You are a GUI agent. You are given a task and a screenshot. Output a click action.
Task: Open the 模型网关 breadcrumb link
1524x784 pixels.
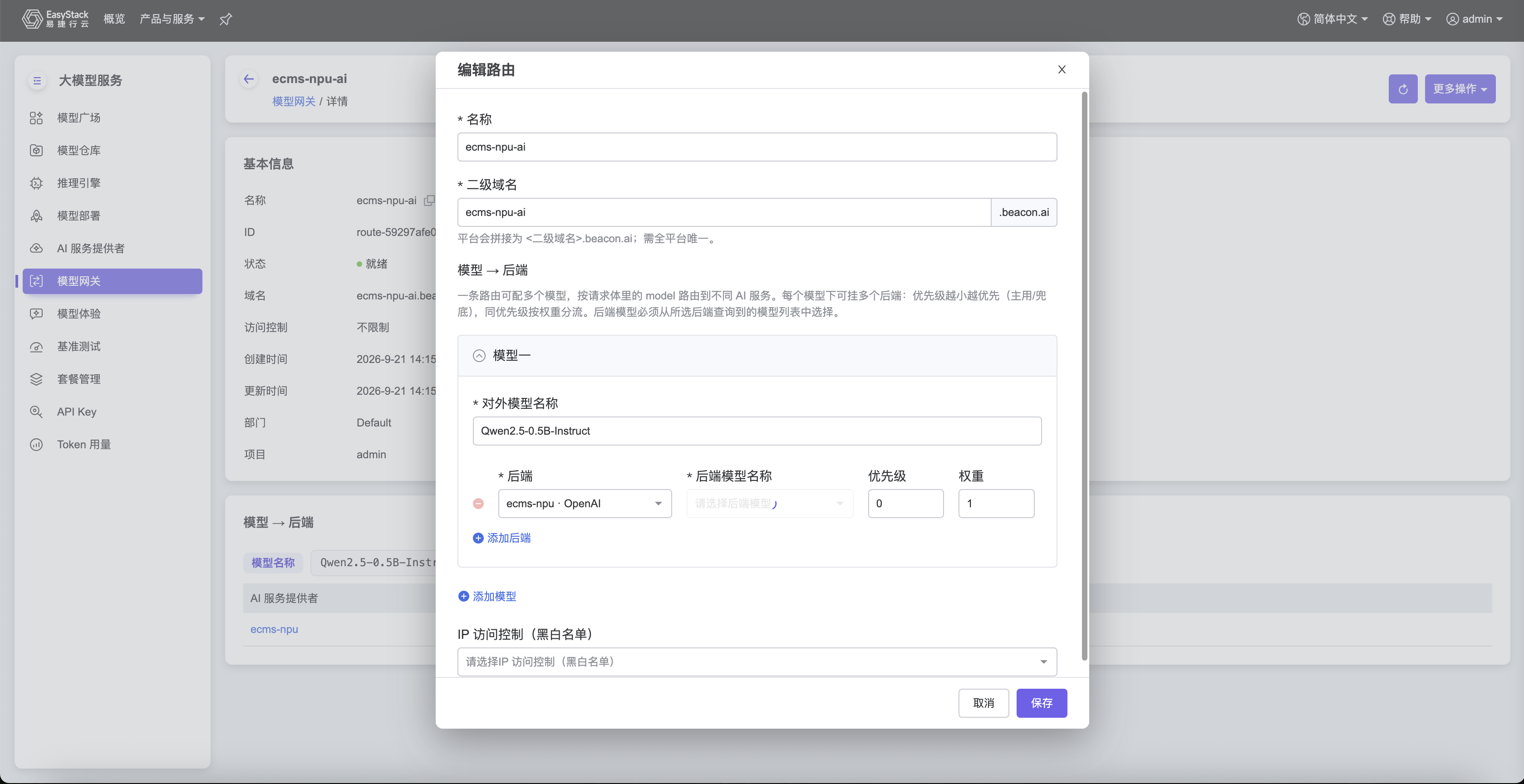click(x=294, y=102)
